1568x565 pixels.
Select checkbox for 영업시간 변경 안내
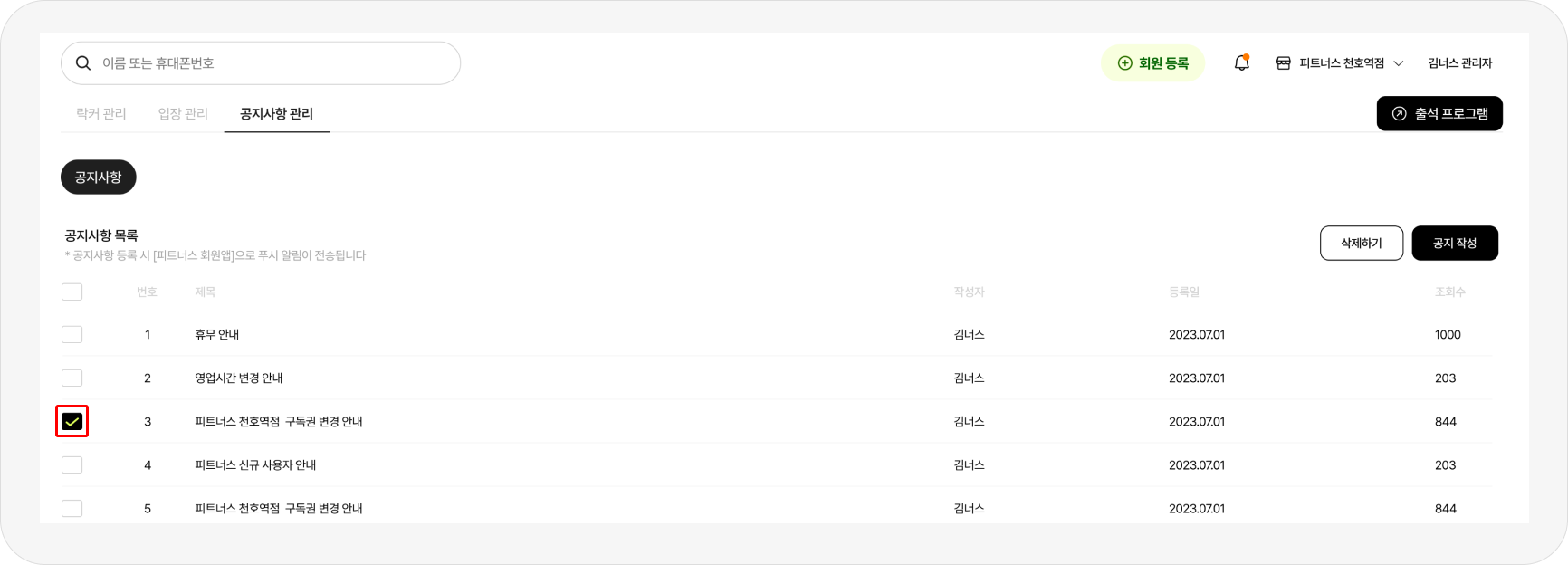point(72,378)
